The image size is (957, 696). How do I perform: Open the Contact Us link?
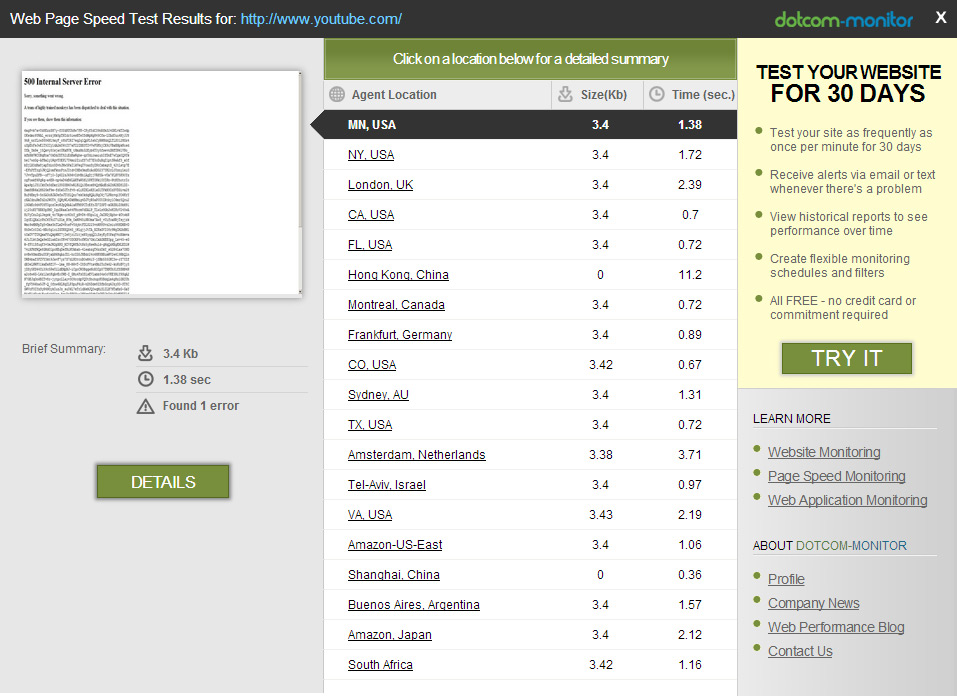click(x=800, y=651)
